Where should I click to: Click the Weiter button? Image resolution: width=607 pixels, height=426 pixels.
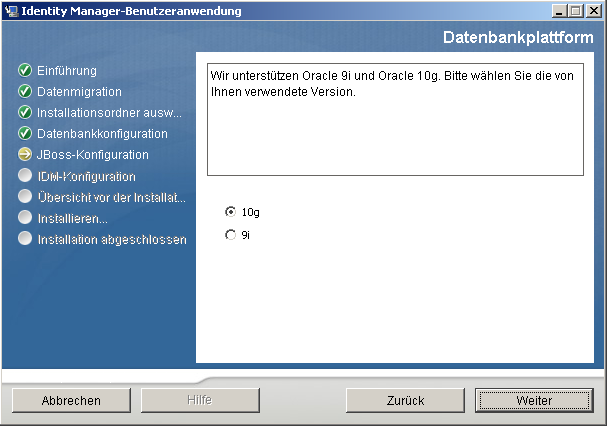click(534, 400)
